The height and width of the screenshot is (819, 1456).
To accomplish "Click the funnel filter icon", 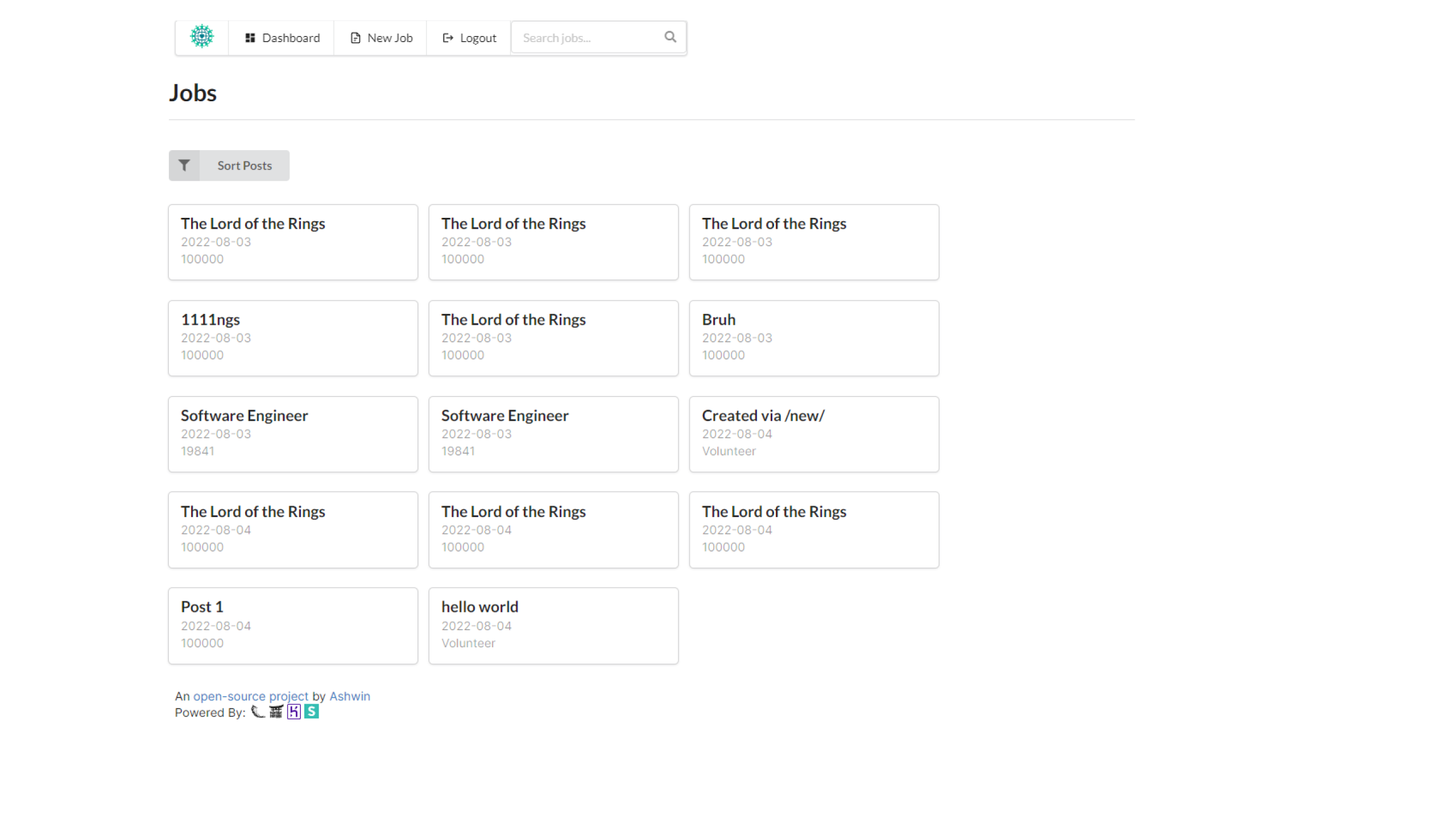I will [x=184, y=166].
